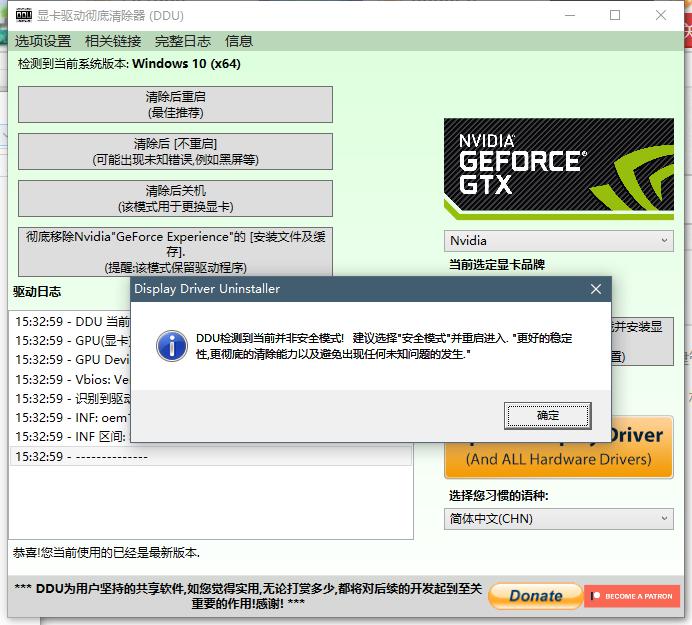Open the 选项设置 menu
The width and height of the screenshot is (692, 625).
point(43,41)
